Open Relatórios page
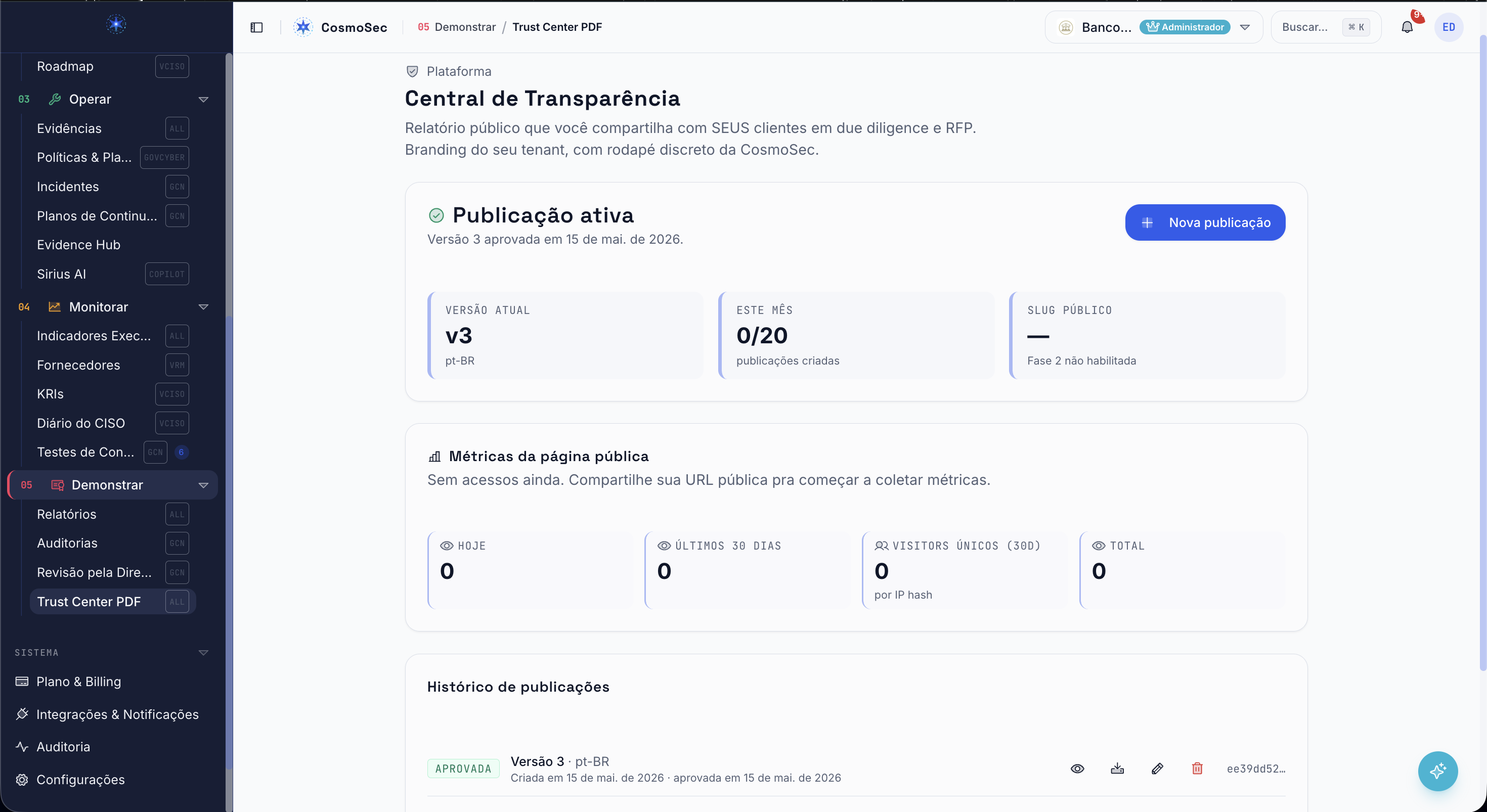The width and height of the screenshot is (1487, 812). click(113, 514)
